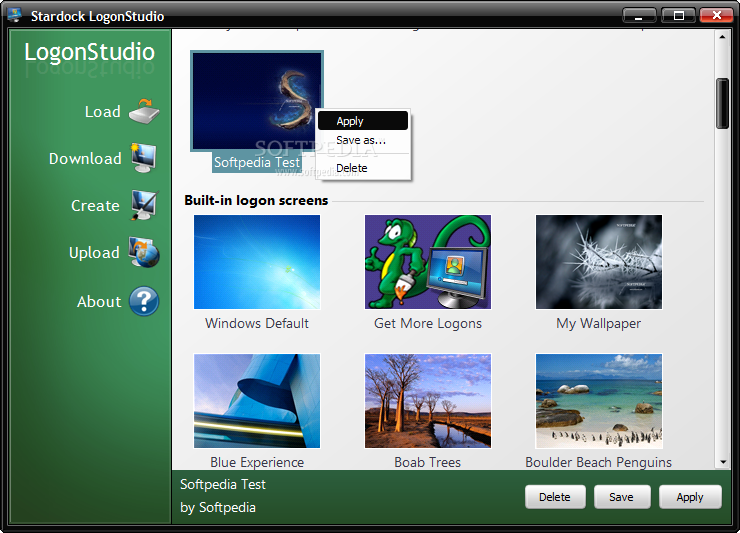Screen dimensions: 740x533
Task: Click the 'Windows Default' caption text
Action: click(257, 323)
